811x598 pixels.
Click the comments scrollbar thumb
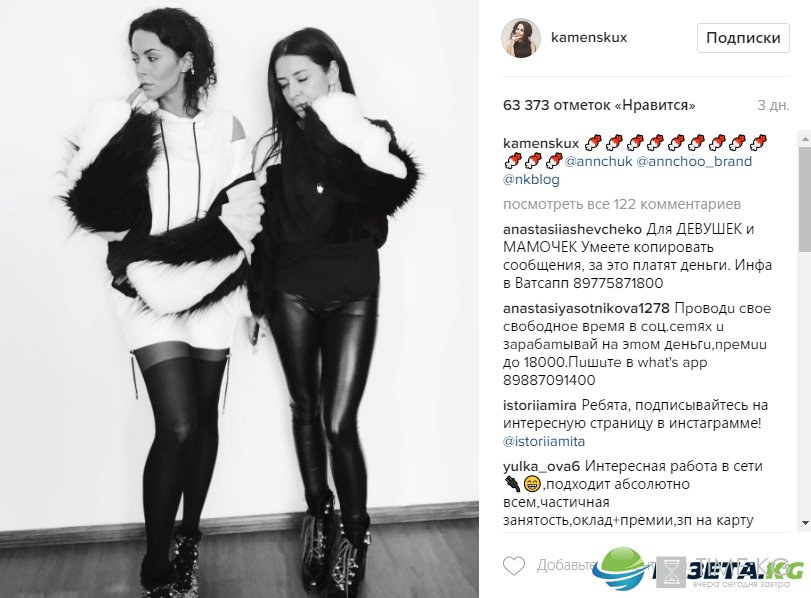pyautogui.click(x=805, y=191)
